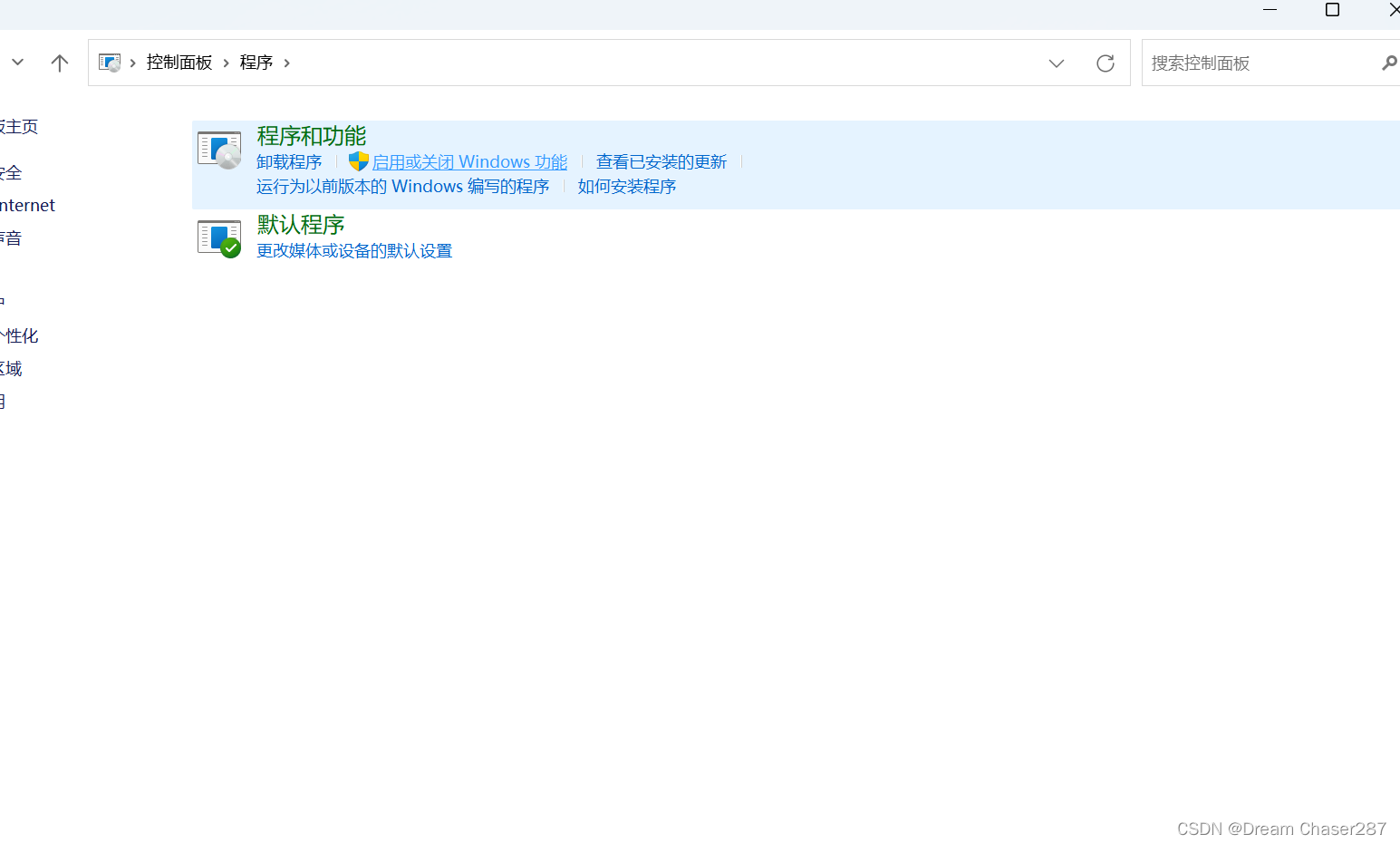Minimize the Control Panel window

(x=1270, y=10)
